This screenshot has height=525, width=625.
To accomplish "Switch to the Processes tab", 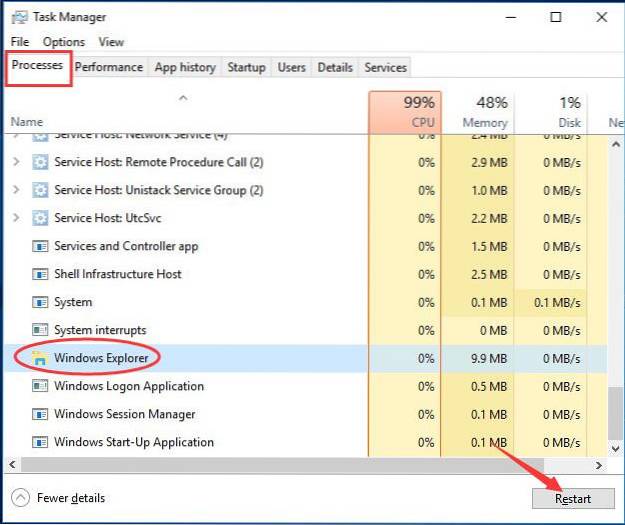I will pyautogui.click(x=37, y=65).
